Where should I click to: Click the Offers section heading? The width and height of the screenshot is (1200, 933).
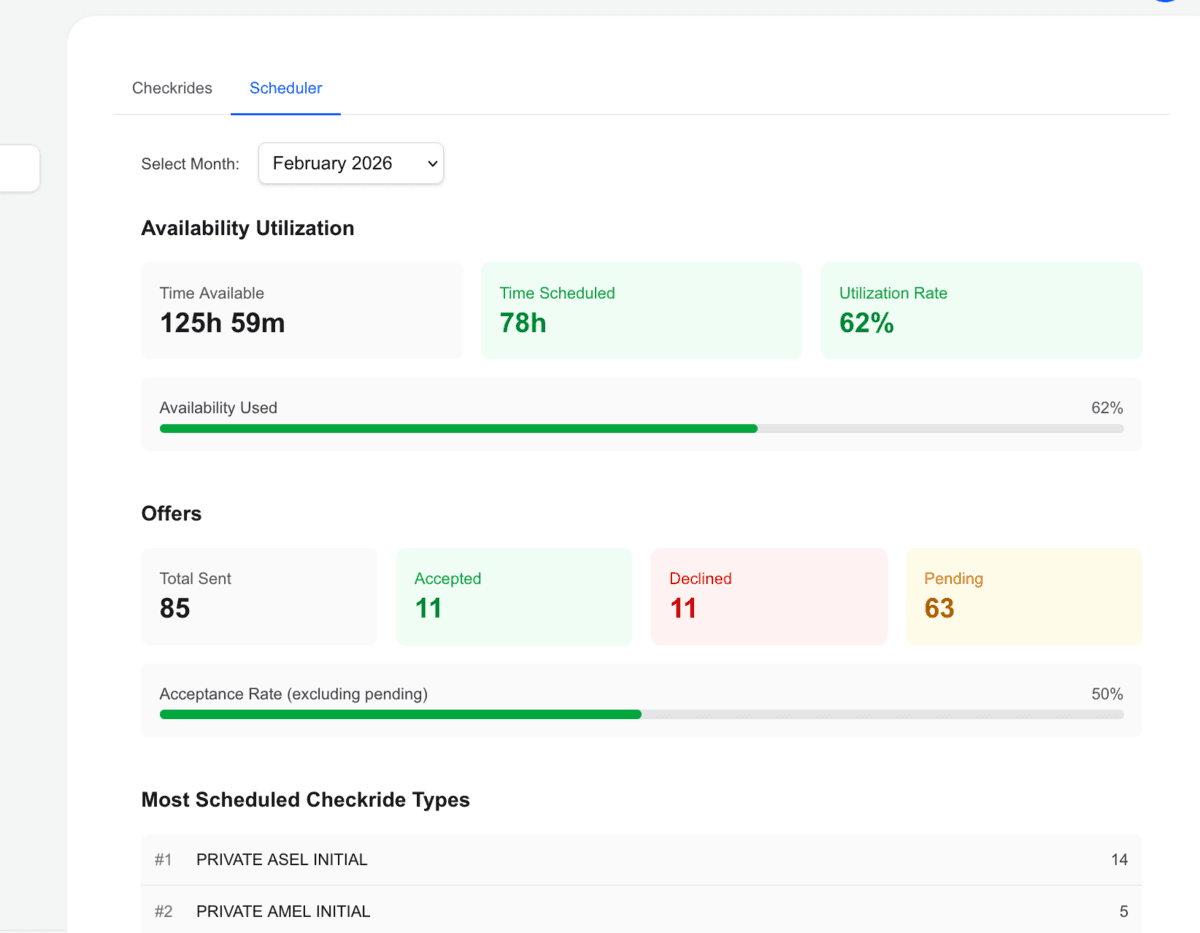point(171,513)
